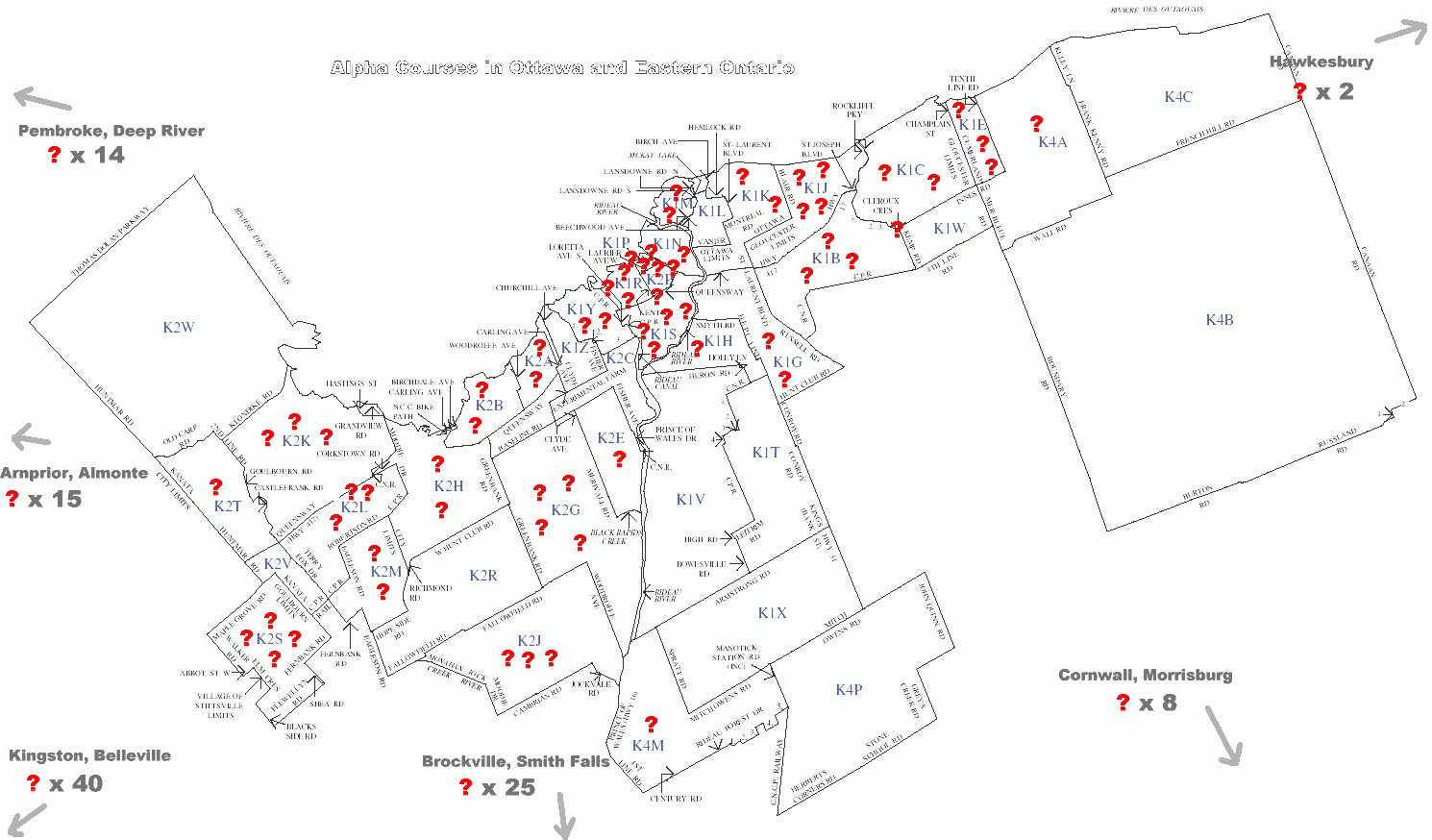Select the Arnprior, Almonte label
This screenshot has height=840, width=1432.
coord(74,473)
